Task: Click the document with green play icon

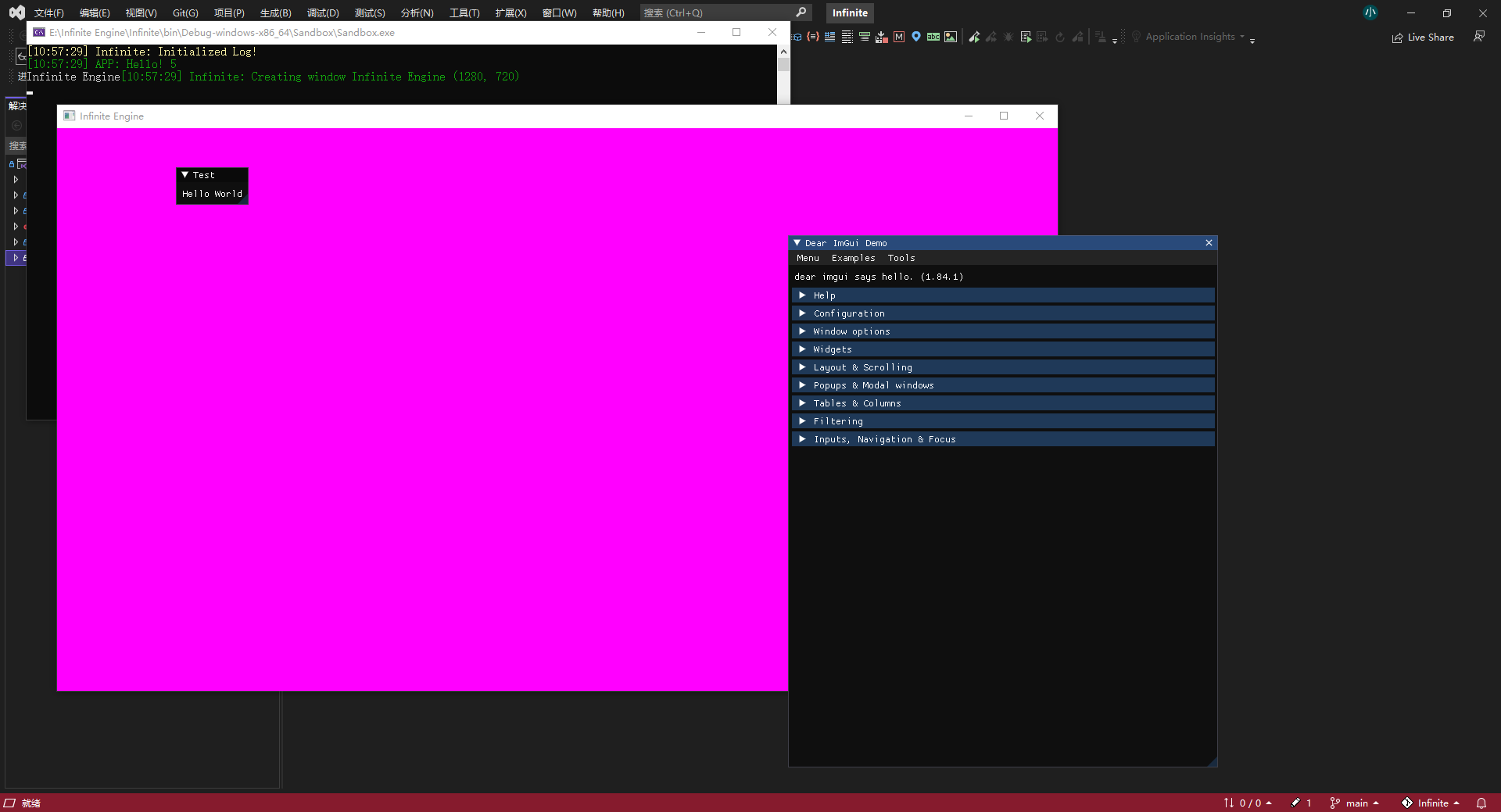Action: coord(1026,37)
